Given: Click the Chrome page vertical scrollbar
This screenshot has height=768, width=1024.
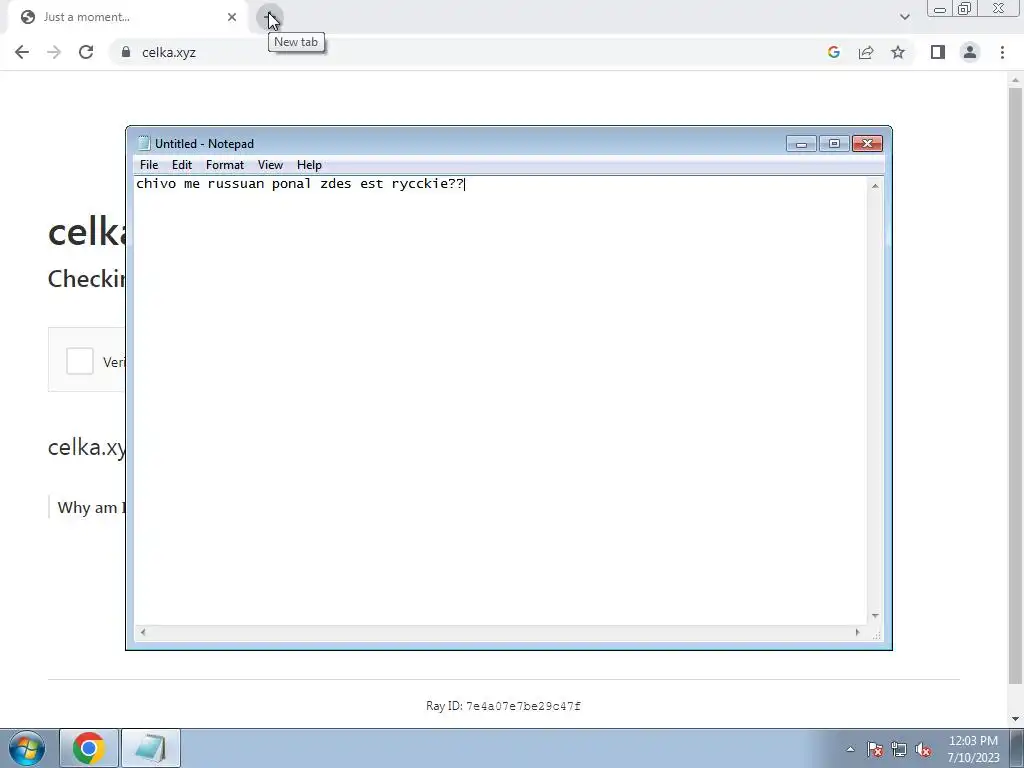Looking at the screenshot, I should click(x=1016, y=385).
